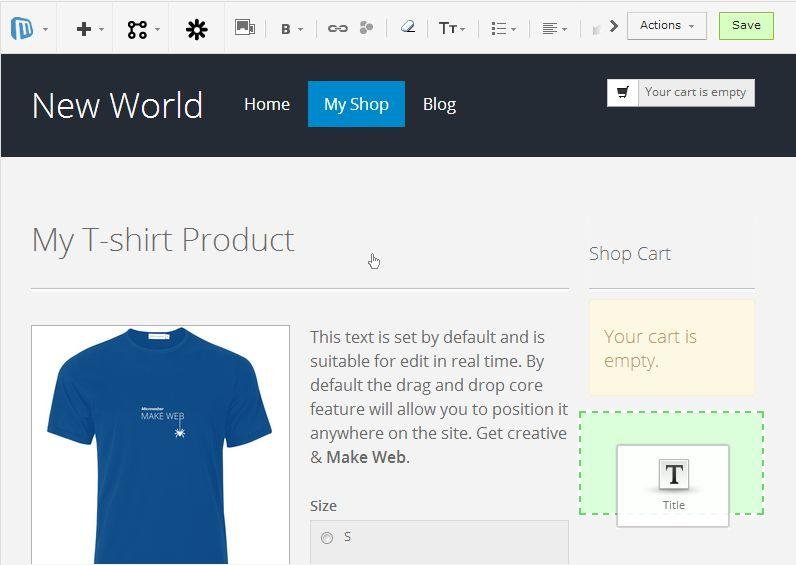Click the insert image toolbar icon
Screen dimensions: 796x565
point(245,27)
